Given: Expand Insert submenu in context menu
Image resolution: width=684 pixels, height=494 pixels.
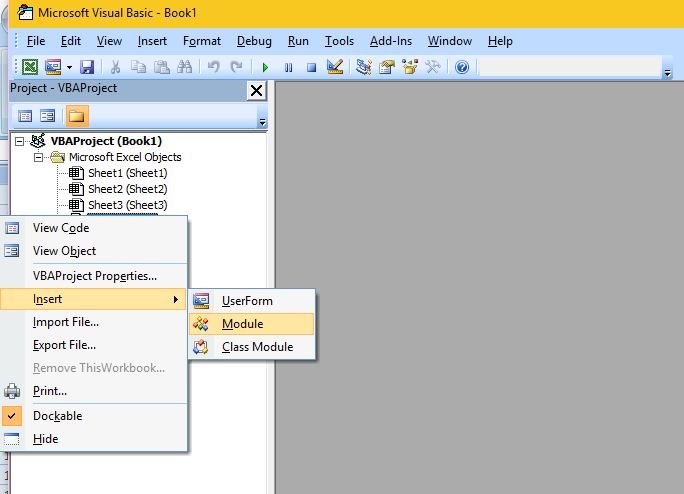Looking at the screenshot, I should click(x=93, y=299).
